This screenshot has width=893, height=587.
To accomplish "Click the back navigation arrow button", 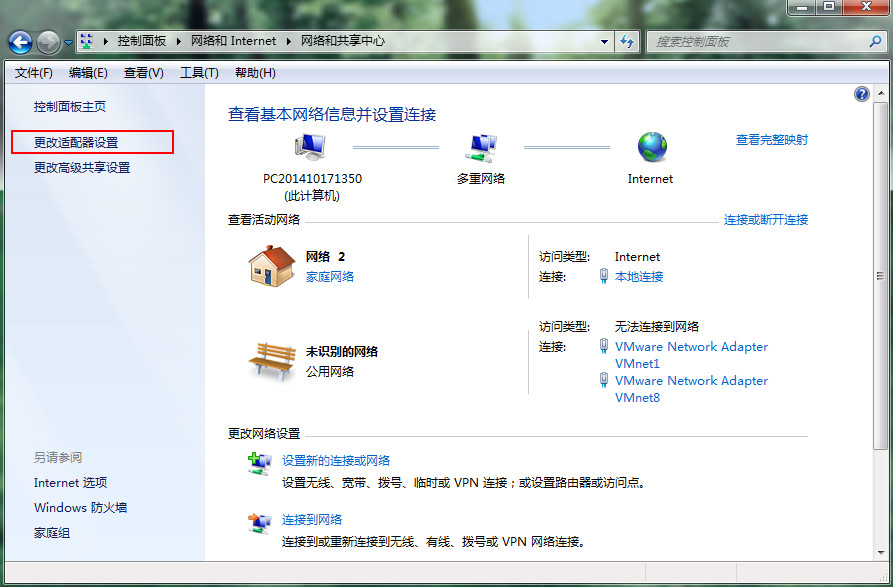I will pyautogui.click(x=21, y=42).
